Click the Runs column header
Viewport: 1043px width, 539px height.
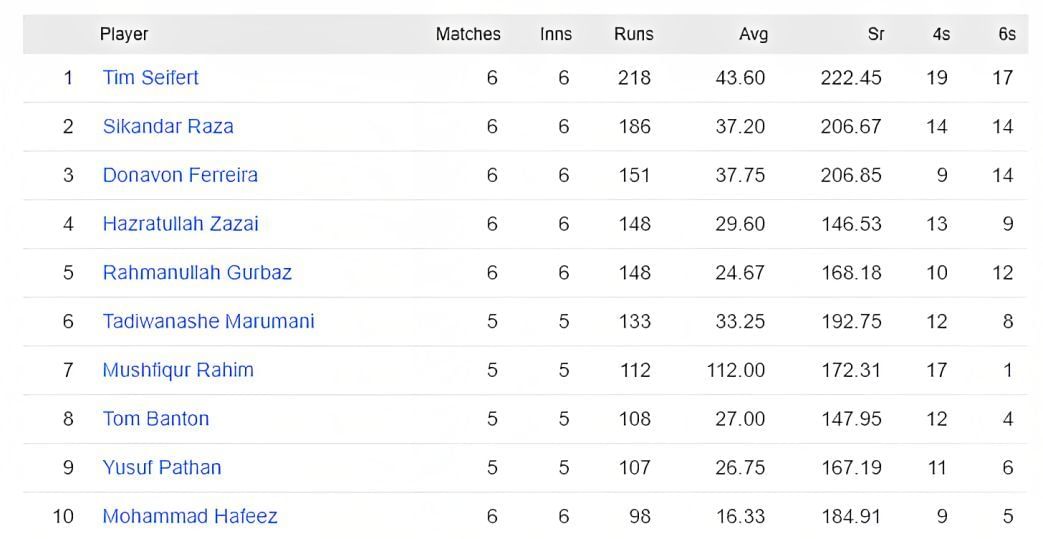point(634,34)
